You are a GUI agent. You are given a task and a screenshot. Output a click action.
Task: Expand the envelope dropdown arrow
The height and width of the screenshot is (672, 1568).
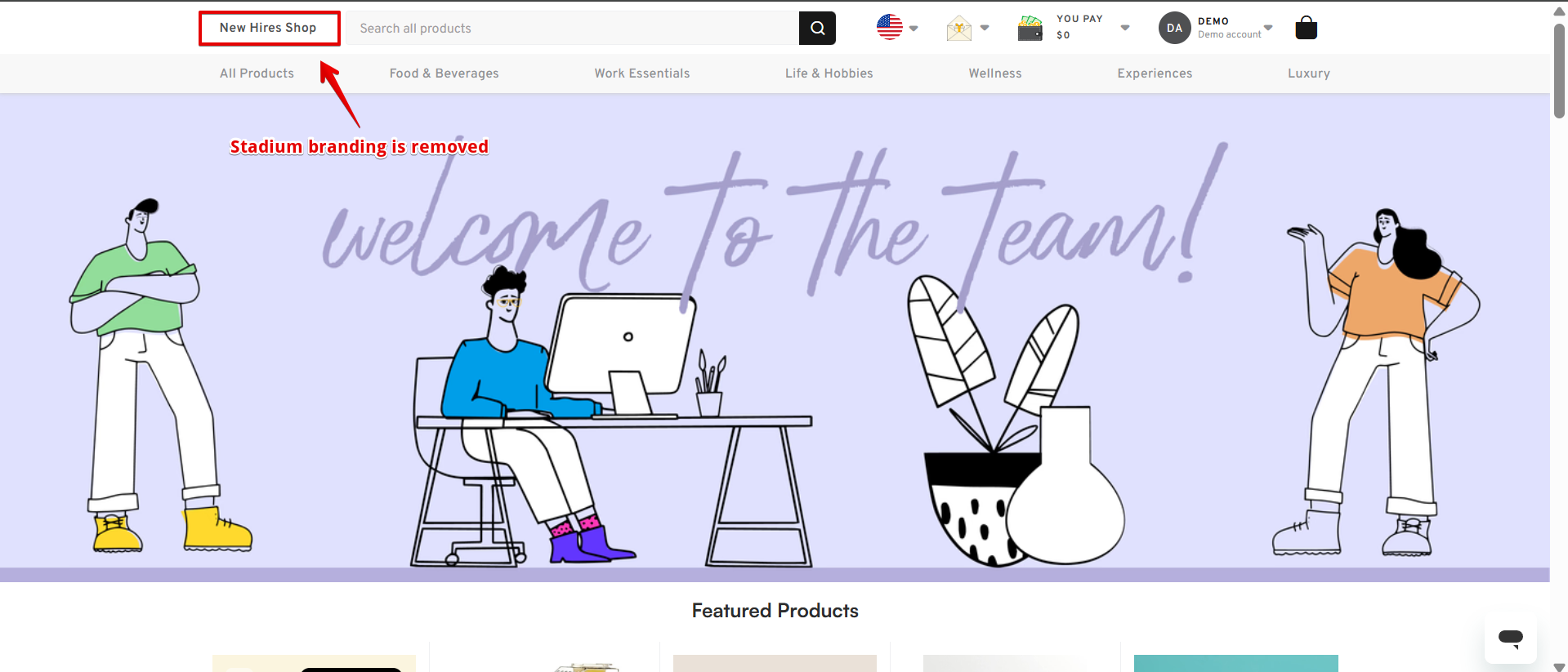coord(985,28)
